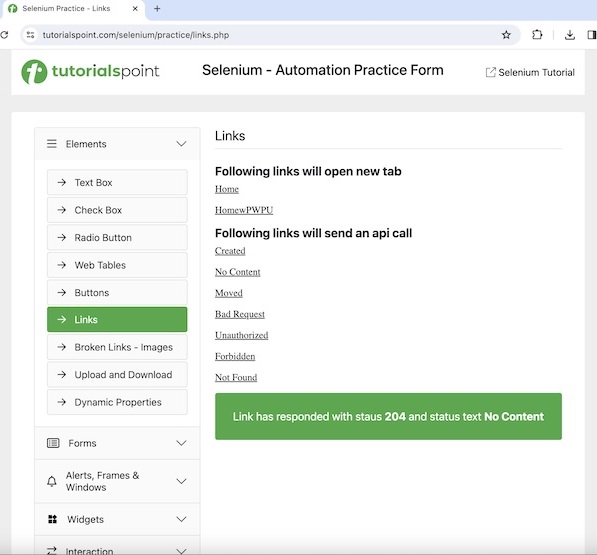
Task: Open the Check Box menu item
Action: click(x=117, y=210)
